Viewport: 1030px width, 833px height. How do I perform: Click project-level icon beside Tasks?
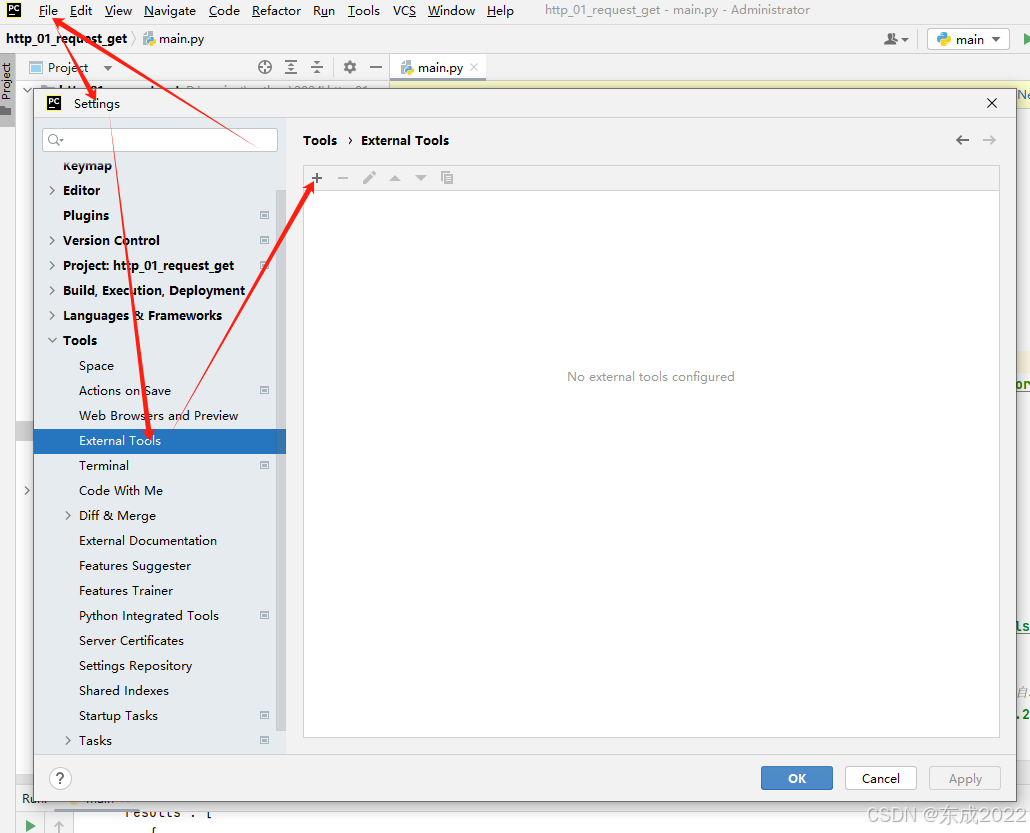pos(264,740)
